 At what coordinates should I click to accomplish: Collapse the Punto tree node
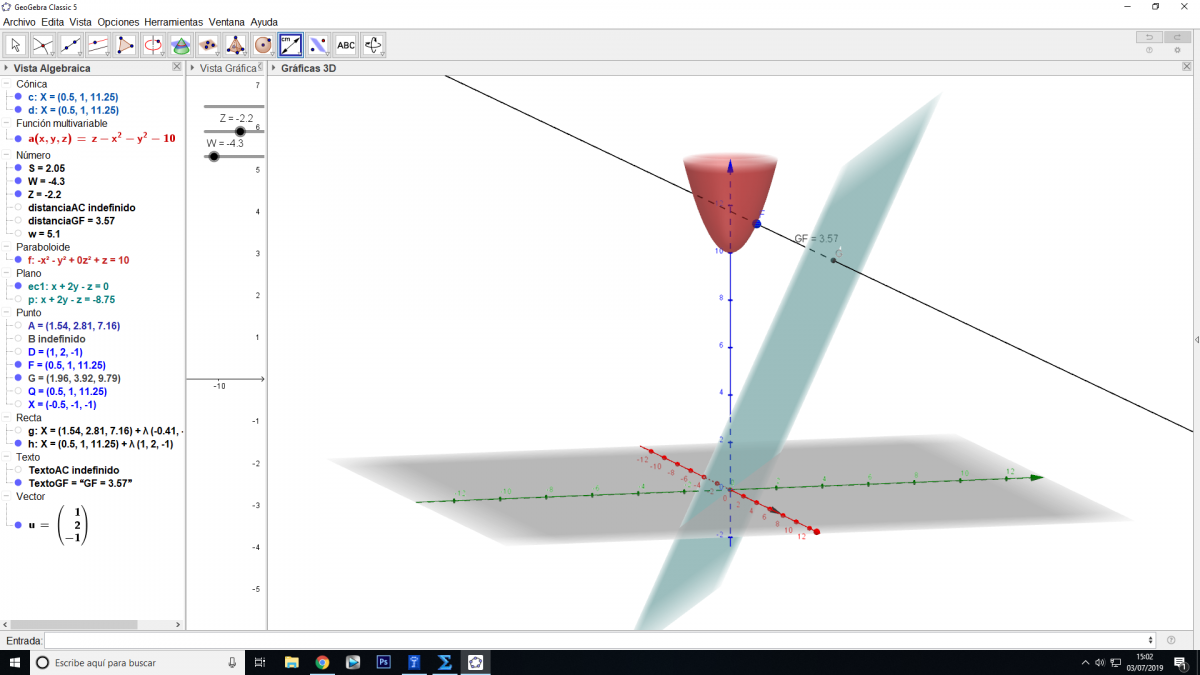(x=7, y=312)
